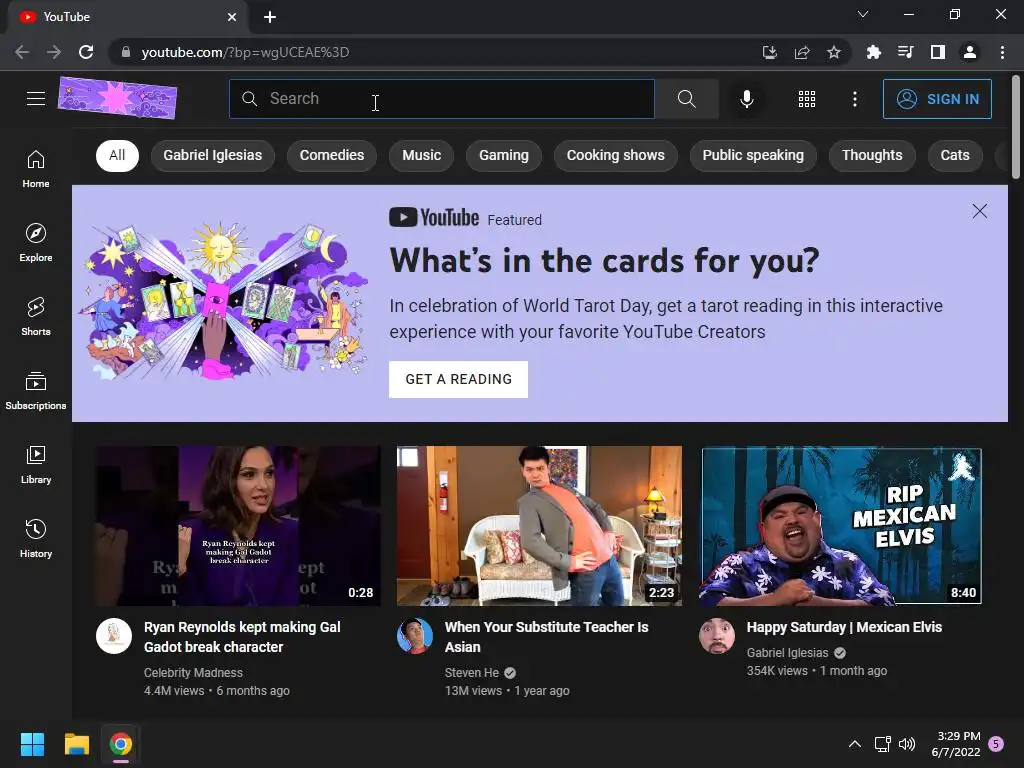Open Ryan Reynolds Gal Gadot video thumbnail
The image size is (1024, 768).
click(238, 526)
